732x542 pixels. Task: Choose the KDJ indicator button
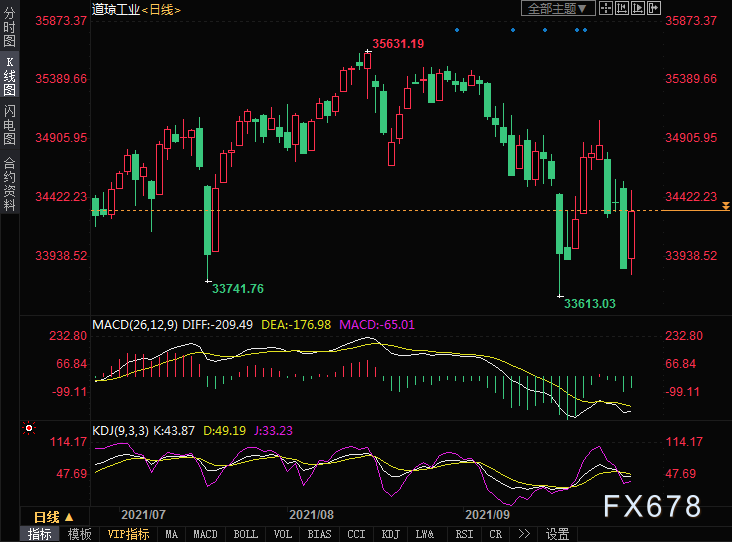[390, 534]
